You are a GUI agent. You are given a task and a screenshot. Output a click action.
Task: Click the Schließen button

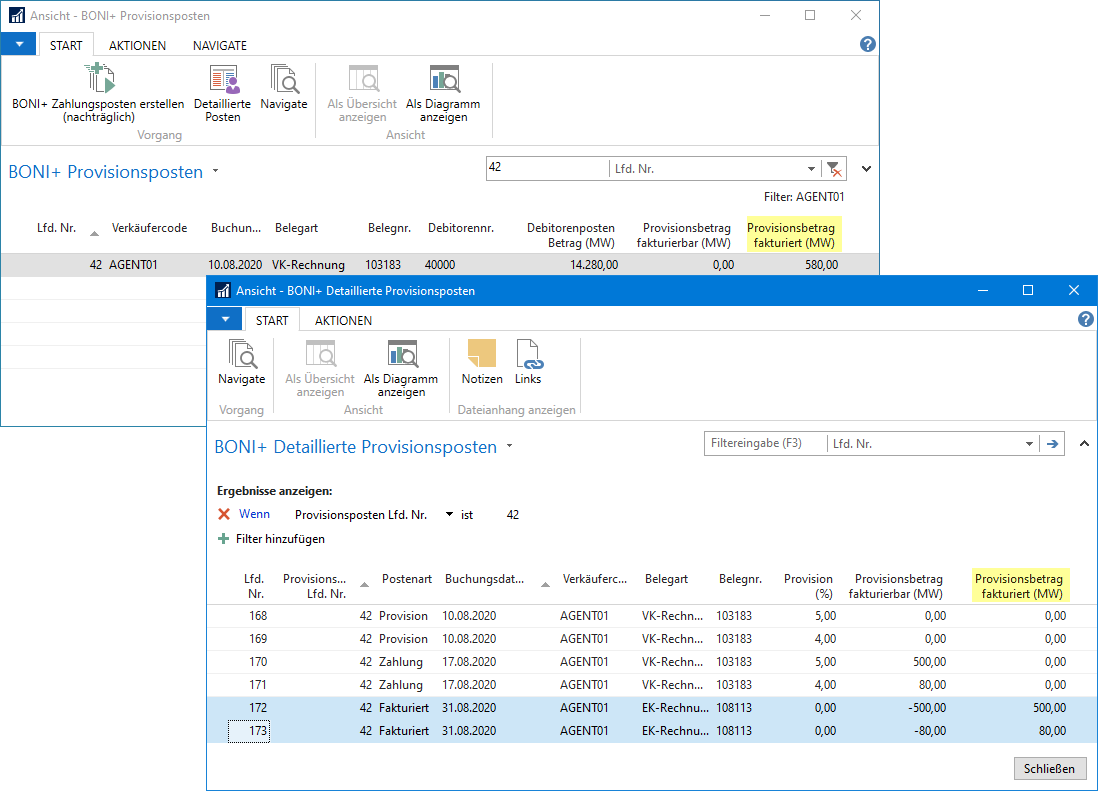[1050, 768]
